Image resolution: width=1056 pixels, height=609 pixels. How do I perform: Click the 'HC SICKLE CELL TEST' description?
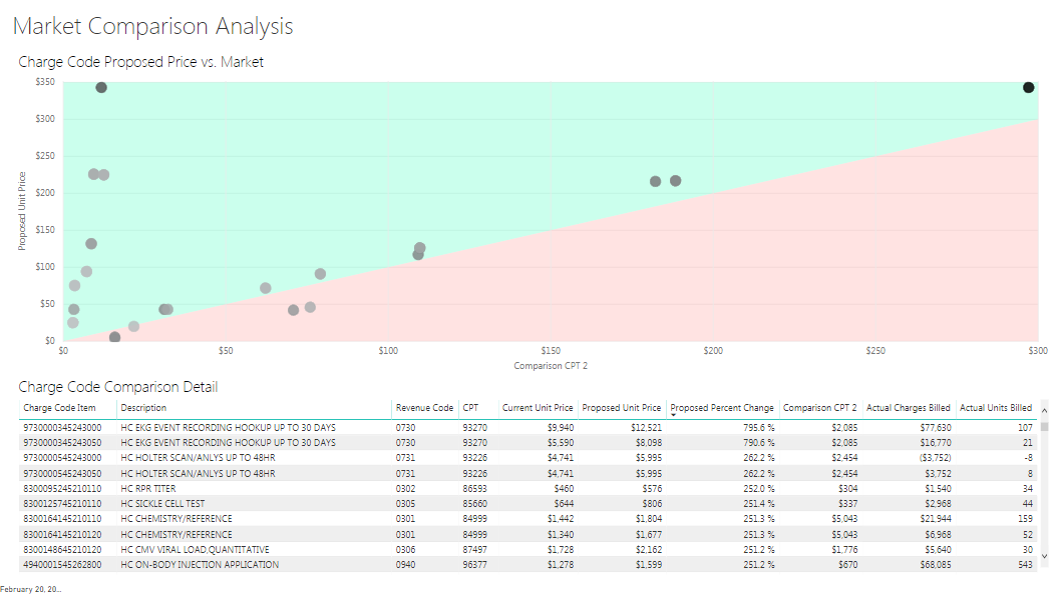pyautogui.click(x=162, y=504)
